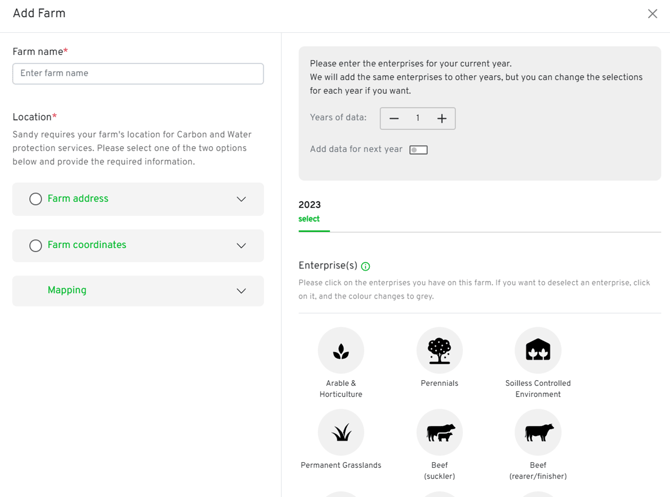The image size is (670, 497).
Task: Pick the Permanent Grasslands enterprise icon
Action: coord(341,433)
